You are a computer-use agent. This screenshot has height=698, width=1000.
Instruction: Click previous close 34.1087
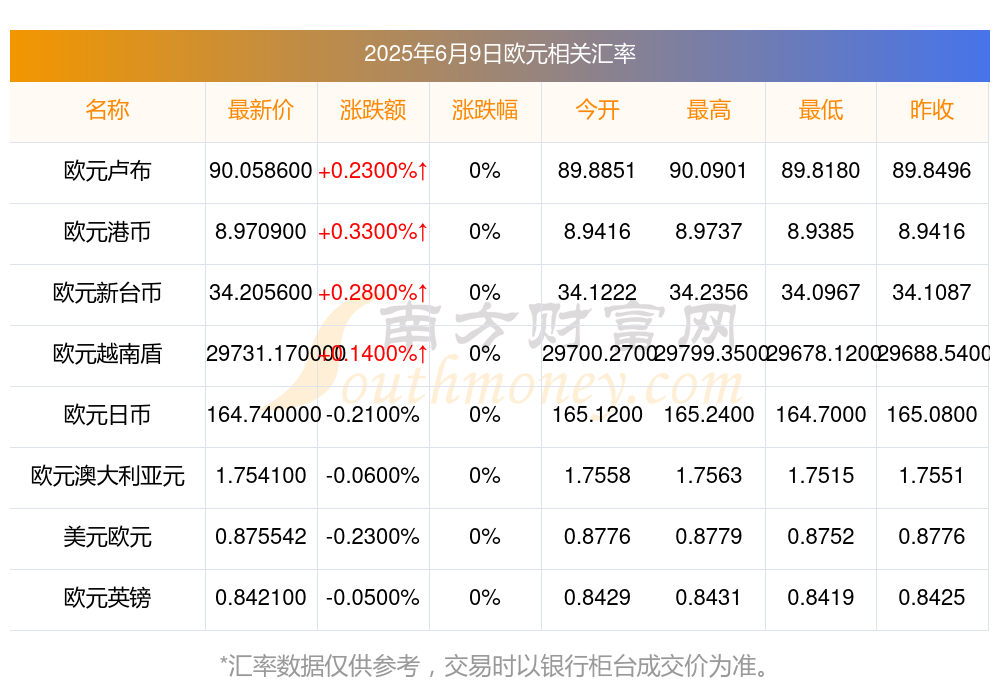[932, 292]
